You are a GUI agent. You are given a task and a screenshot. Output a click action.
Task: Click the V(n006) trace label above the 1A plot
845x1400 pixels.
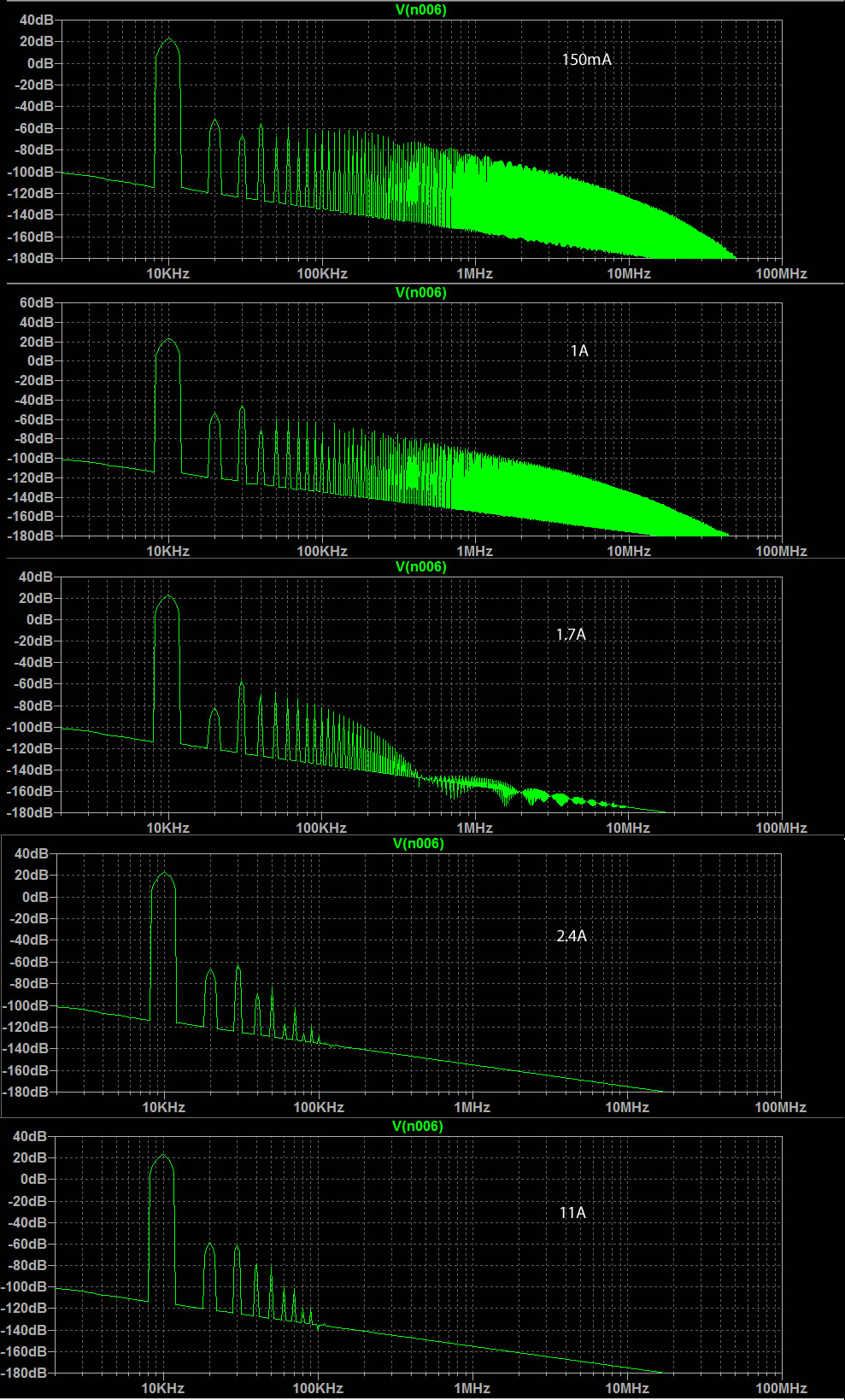[420, 292]
